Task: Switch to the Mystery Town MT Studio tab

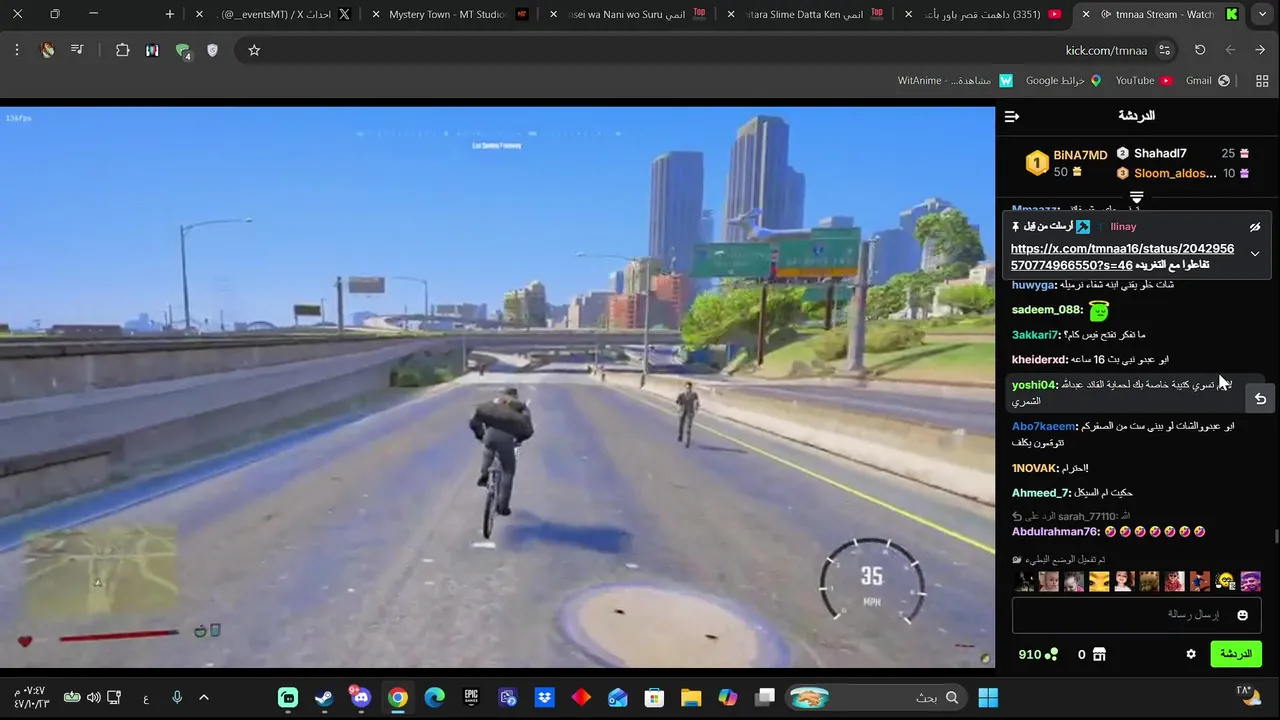Action: click(448, 14)
